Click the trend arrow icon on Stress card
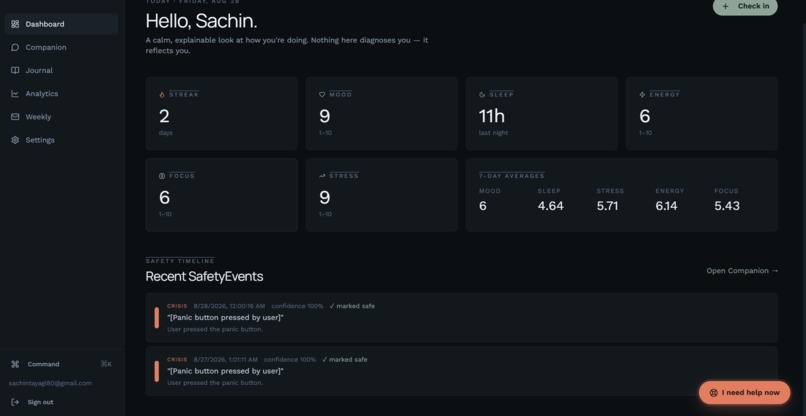Image resolution: width=806 pixels, height=416 pixels. [322, 176]
